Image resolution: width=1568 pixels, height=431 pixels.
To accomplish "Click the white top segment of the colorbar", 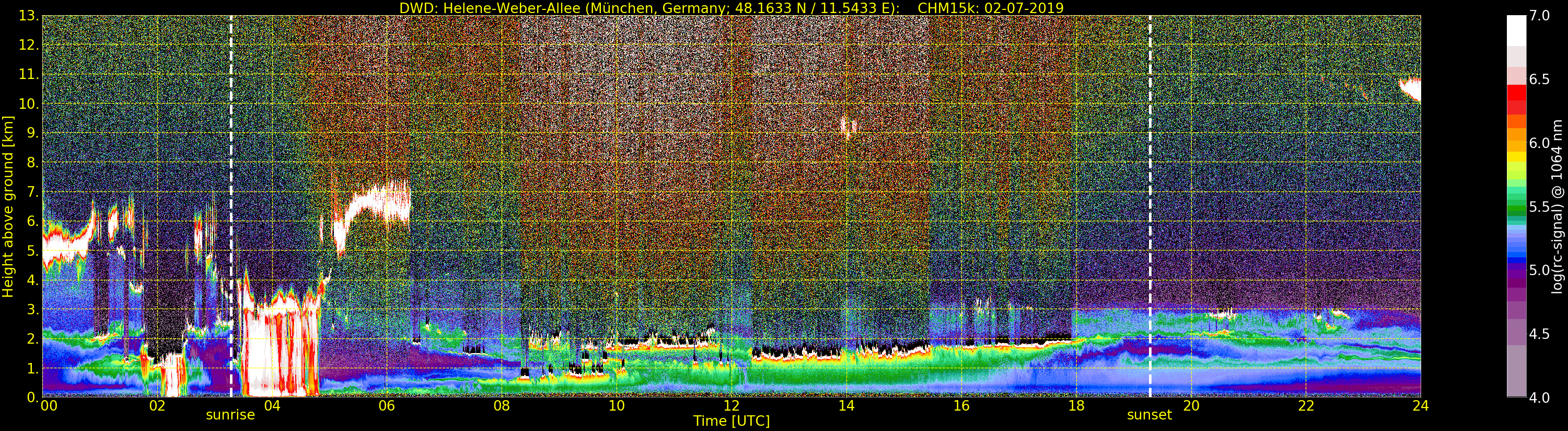I will pos(1516,30).
